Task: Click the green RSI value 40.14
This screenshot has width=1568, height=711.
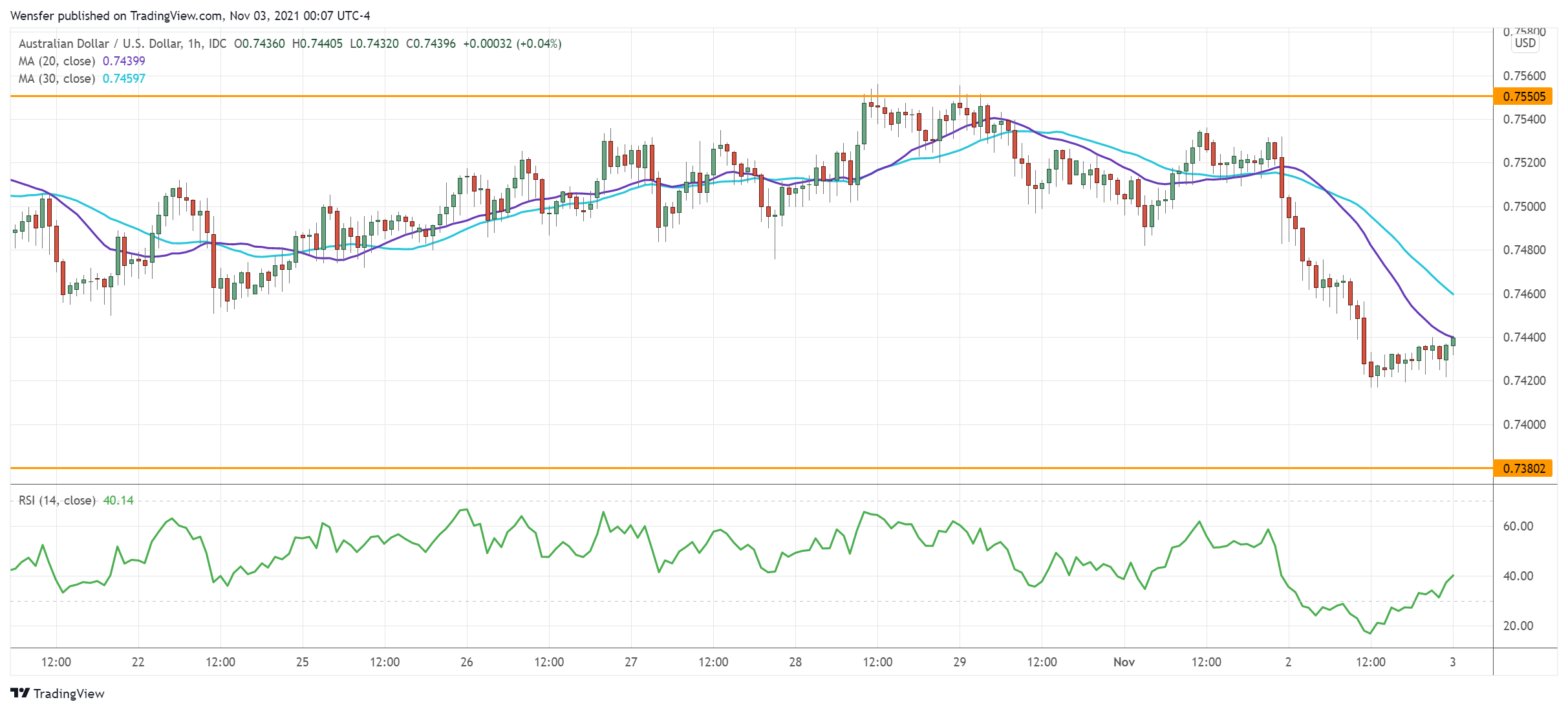Action: tap(118, 500)
